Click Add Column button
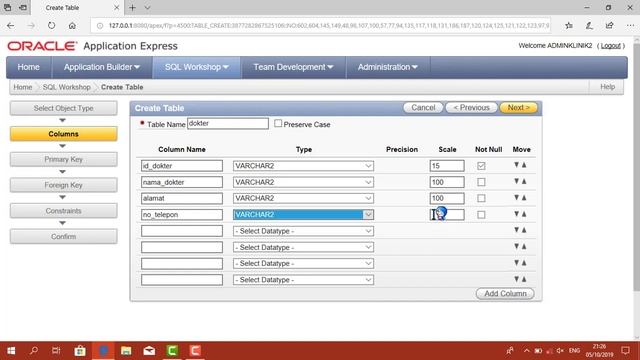This screenshot has width=640, height=360. pyautogui.click(x=505, y=293)
